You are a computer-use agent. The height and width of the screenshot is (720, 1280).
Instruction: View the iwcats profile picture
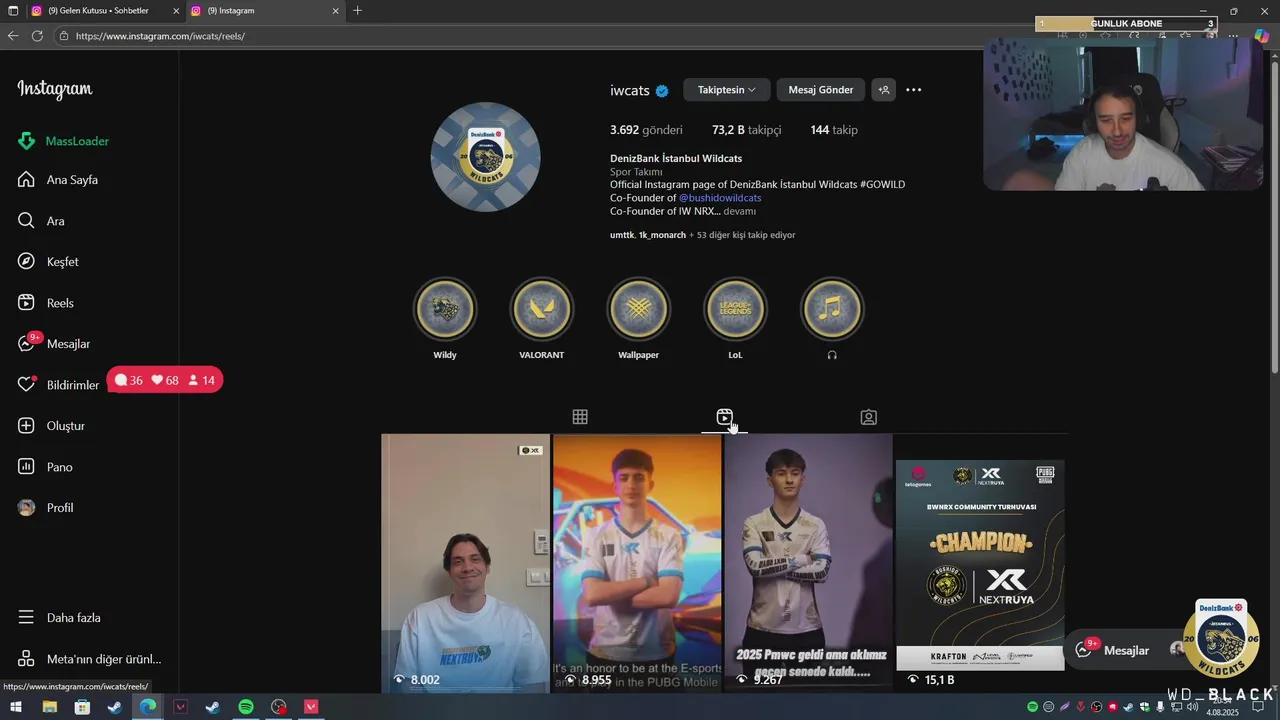coord(486,157)
